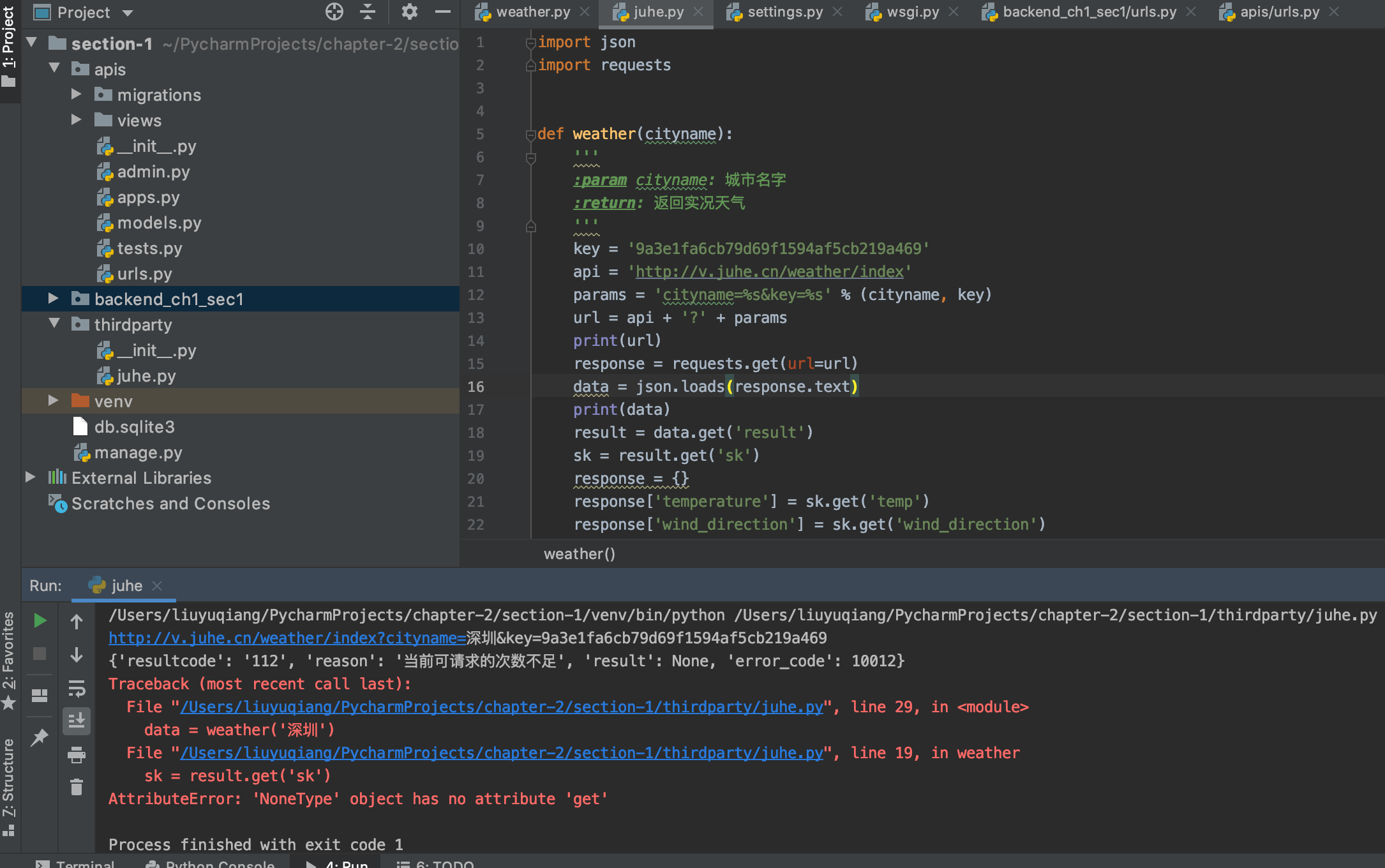Click the restore layout icon in Run toolbar

(x=40, y=695)
